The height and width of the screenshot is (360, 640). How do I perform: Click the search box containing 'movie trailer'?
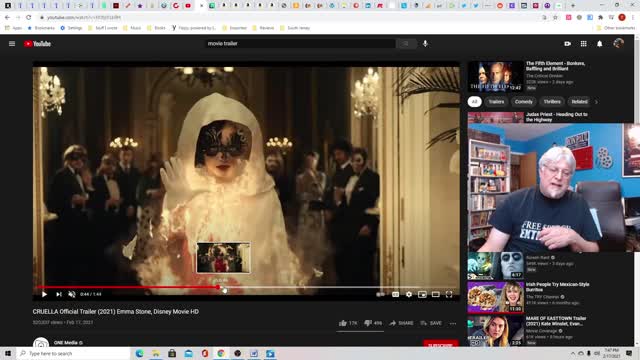point(300,44)
